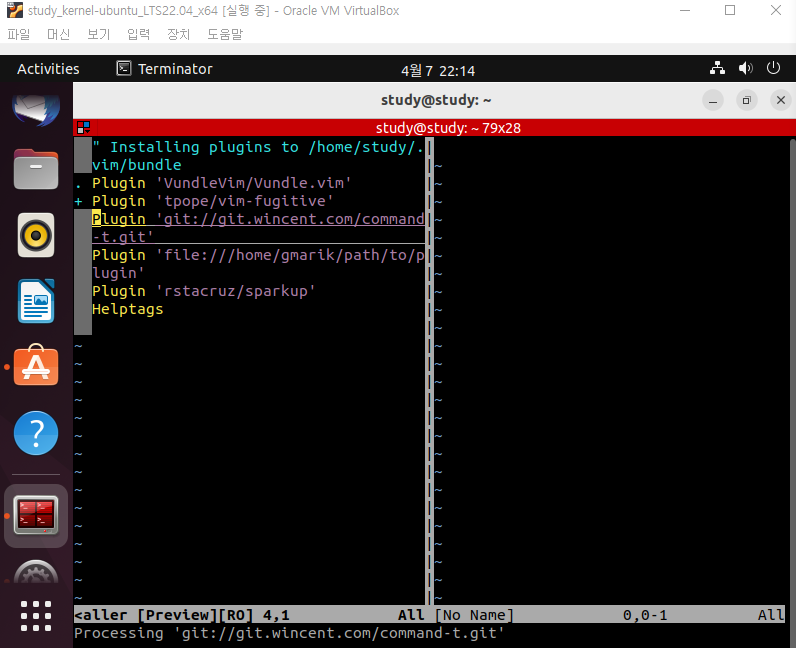Show Applications grid button
796x648 pixels.
(x=36, y=616)
